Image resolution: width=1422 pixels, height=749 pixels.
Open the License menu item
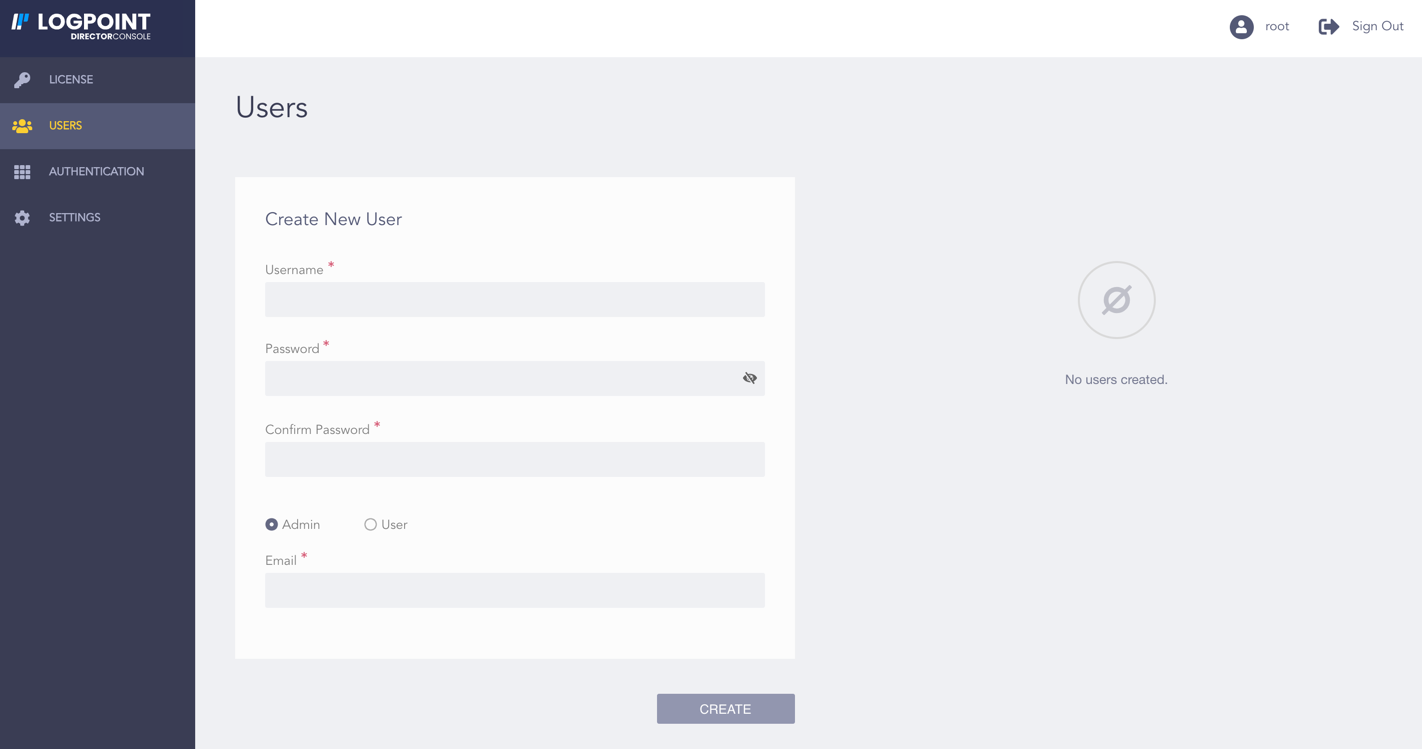coord(71,80)
